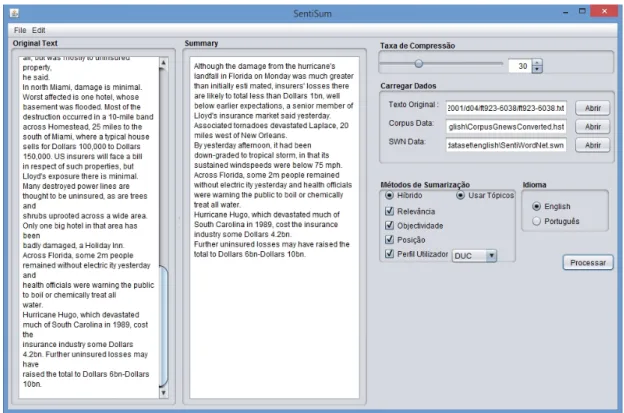The width and height of the screenshot is (624, 413).
Task: Click the SWN Data file path field
Action: point(506,145)
